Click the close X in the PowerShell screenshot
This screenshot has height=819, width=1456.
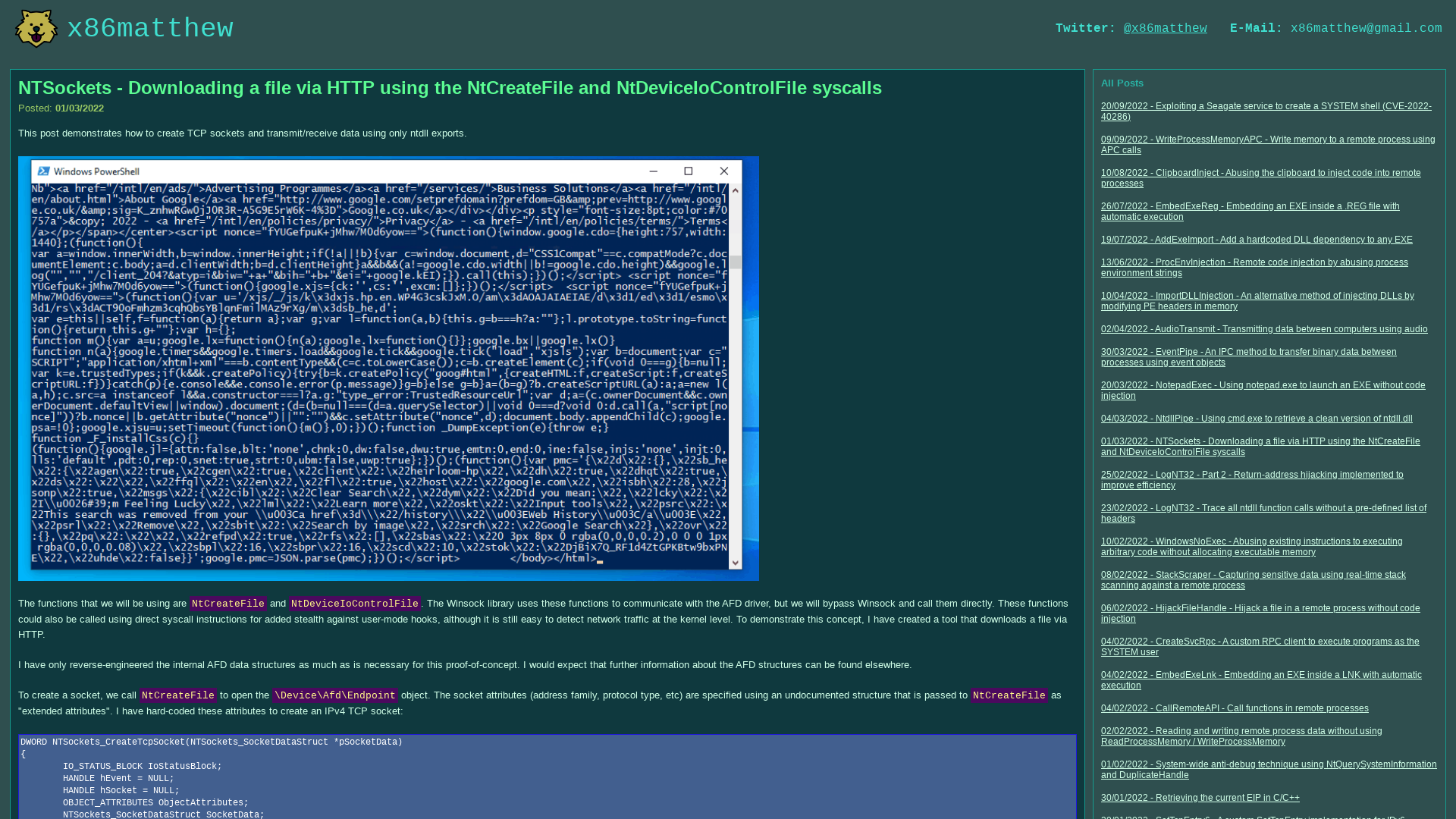(x=724, y=171)
